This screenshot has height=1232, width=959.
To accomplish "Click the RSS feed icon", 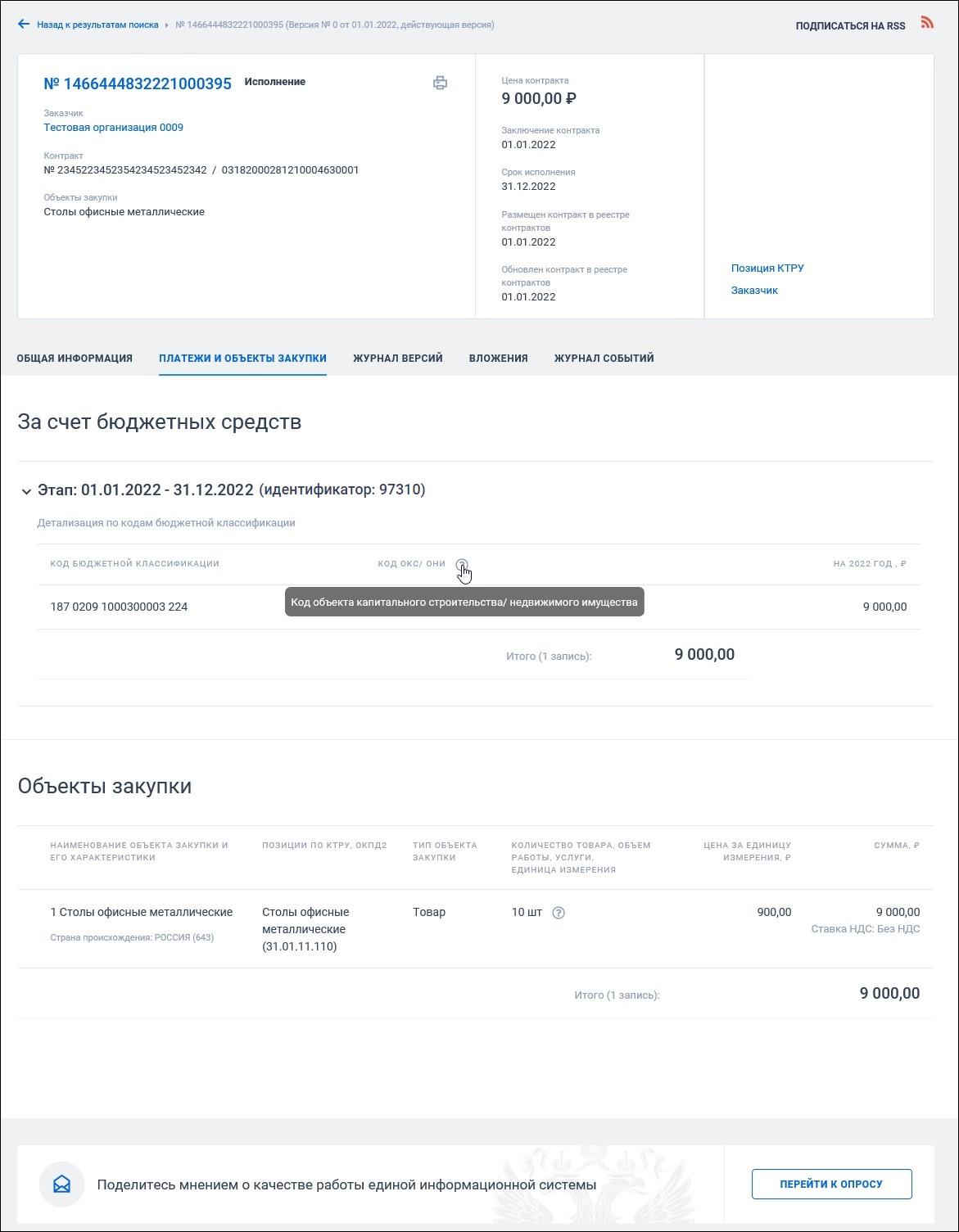I will click(x=927, y=22).
